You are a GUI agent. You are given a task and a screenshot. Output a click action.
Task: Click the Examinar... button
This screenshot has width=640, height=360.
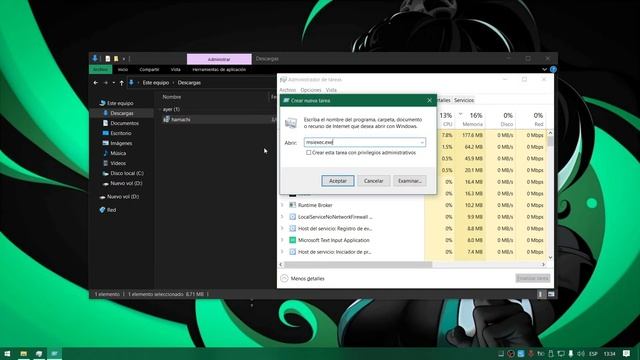410,181
